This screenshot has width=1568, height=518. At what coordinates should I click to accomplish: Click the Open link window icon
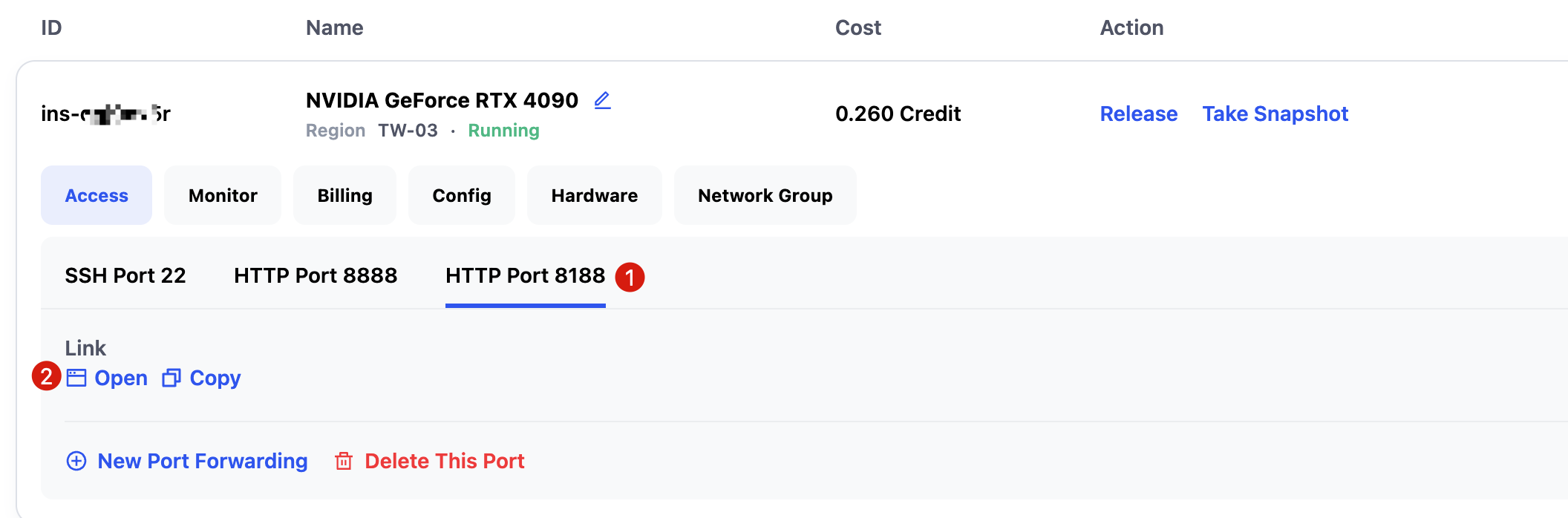[76, 378]
